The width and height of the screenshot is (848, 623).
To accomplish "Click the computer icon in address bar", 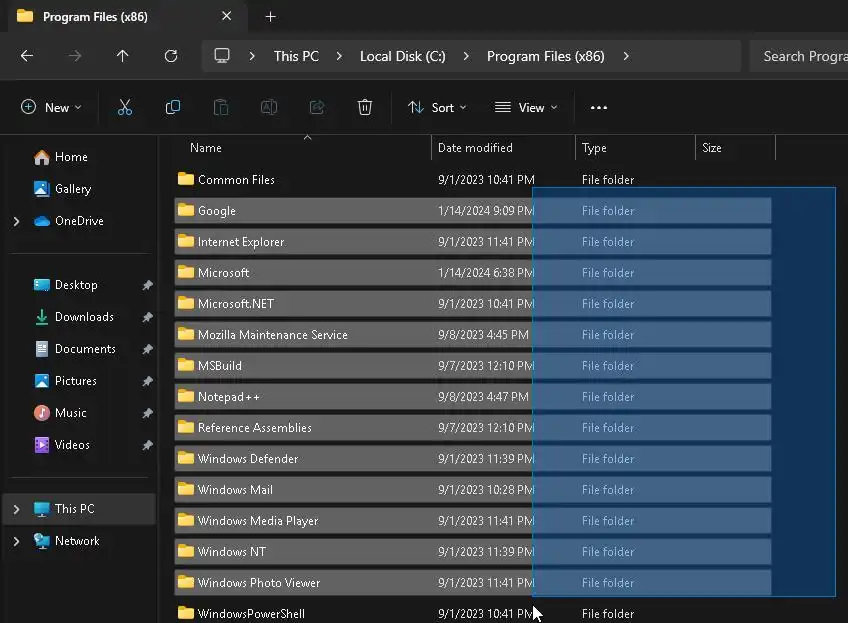I will click(222, 56).
